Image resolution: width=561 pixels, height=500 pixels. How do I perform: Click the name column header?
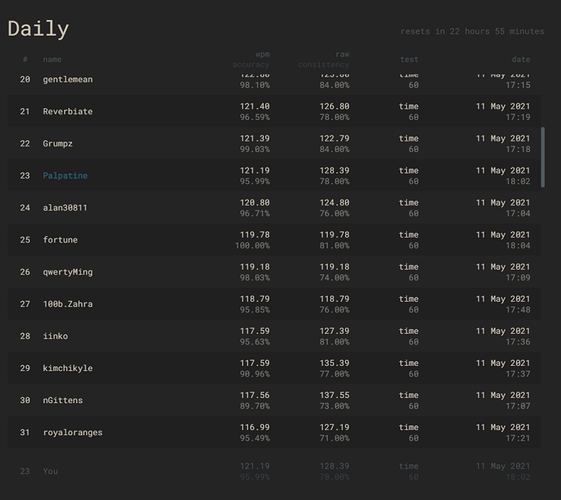pyautogui.click(x=52, y=59)
